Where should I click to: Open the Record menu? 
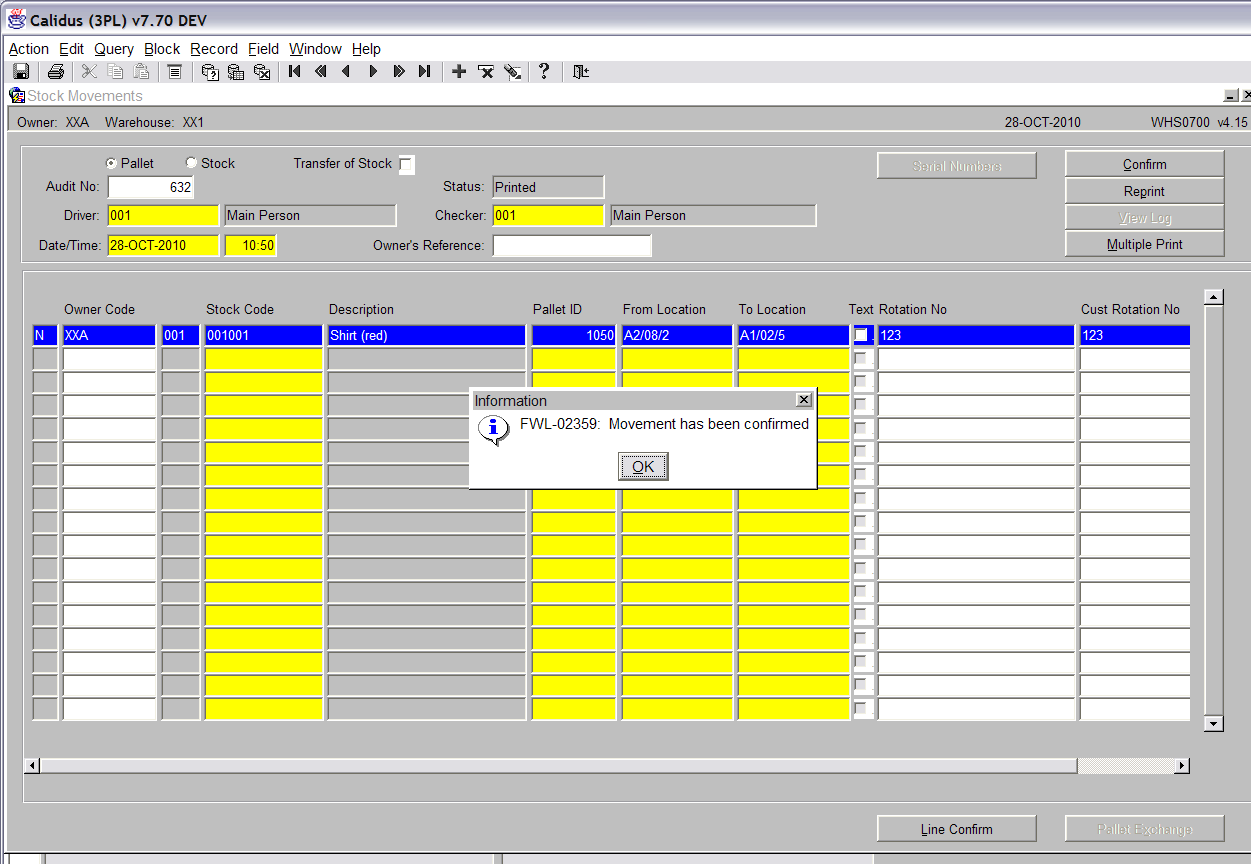coord(214,49)
